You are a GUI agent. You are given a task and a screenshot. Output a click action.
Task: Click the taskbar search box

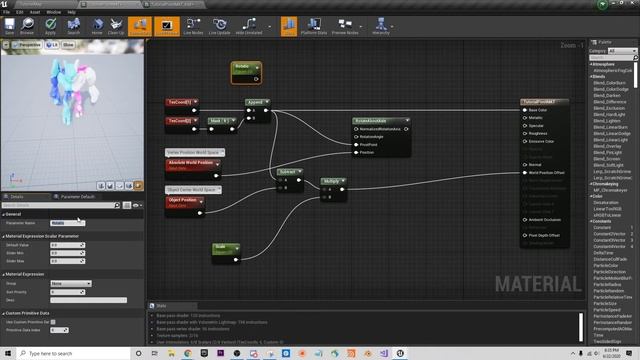click(73, 353)
